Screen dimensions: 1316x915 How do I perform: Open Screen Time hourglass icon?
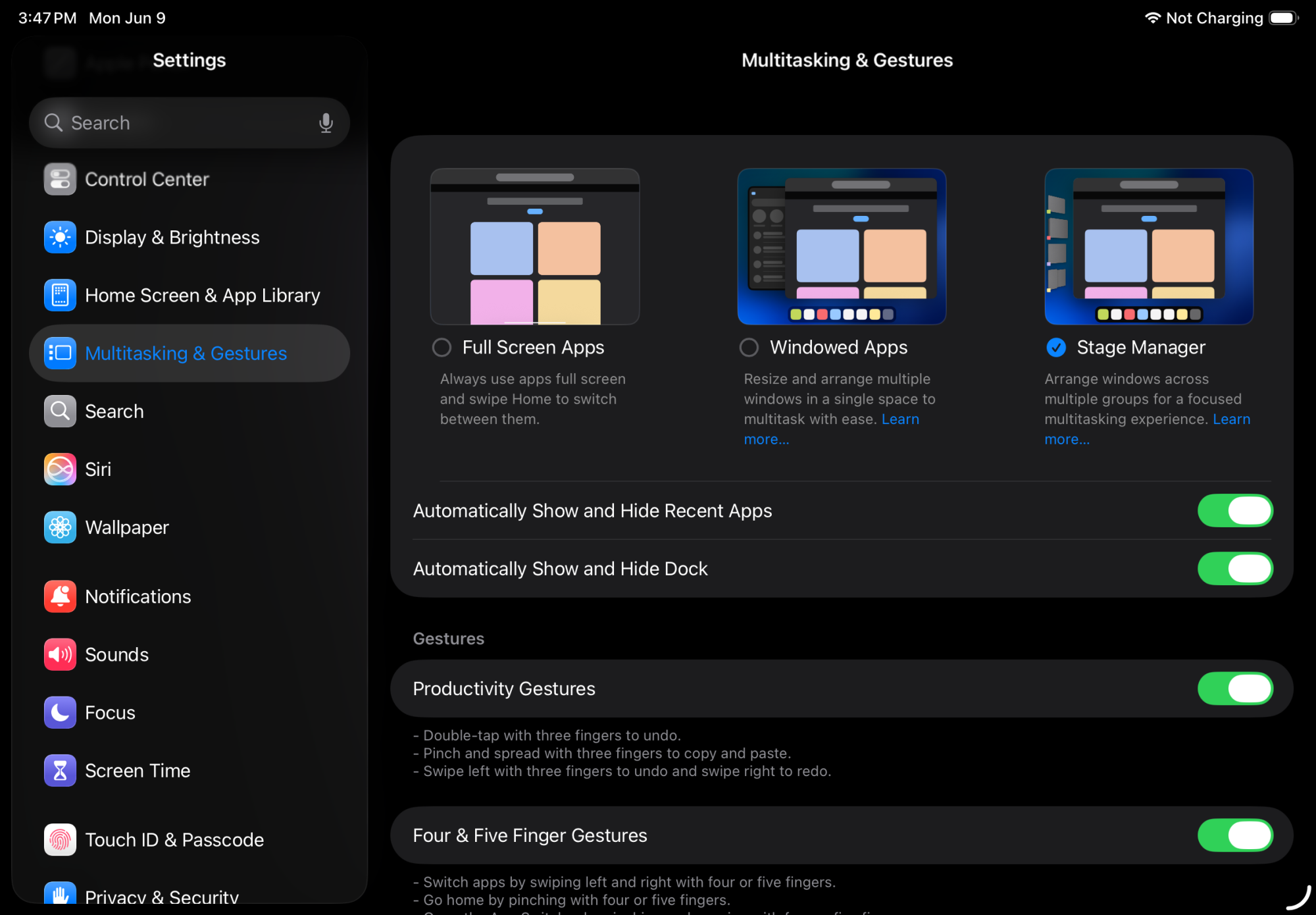(60, 770)
